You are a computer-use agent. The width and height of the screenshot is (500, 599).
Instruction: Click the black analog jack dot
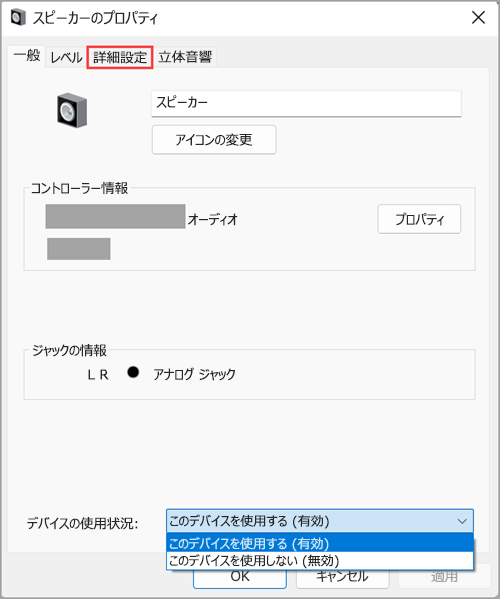(x=133, y=372)
